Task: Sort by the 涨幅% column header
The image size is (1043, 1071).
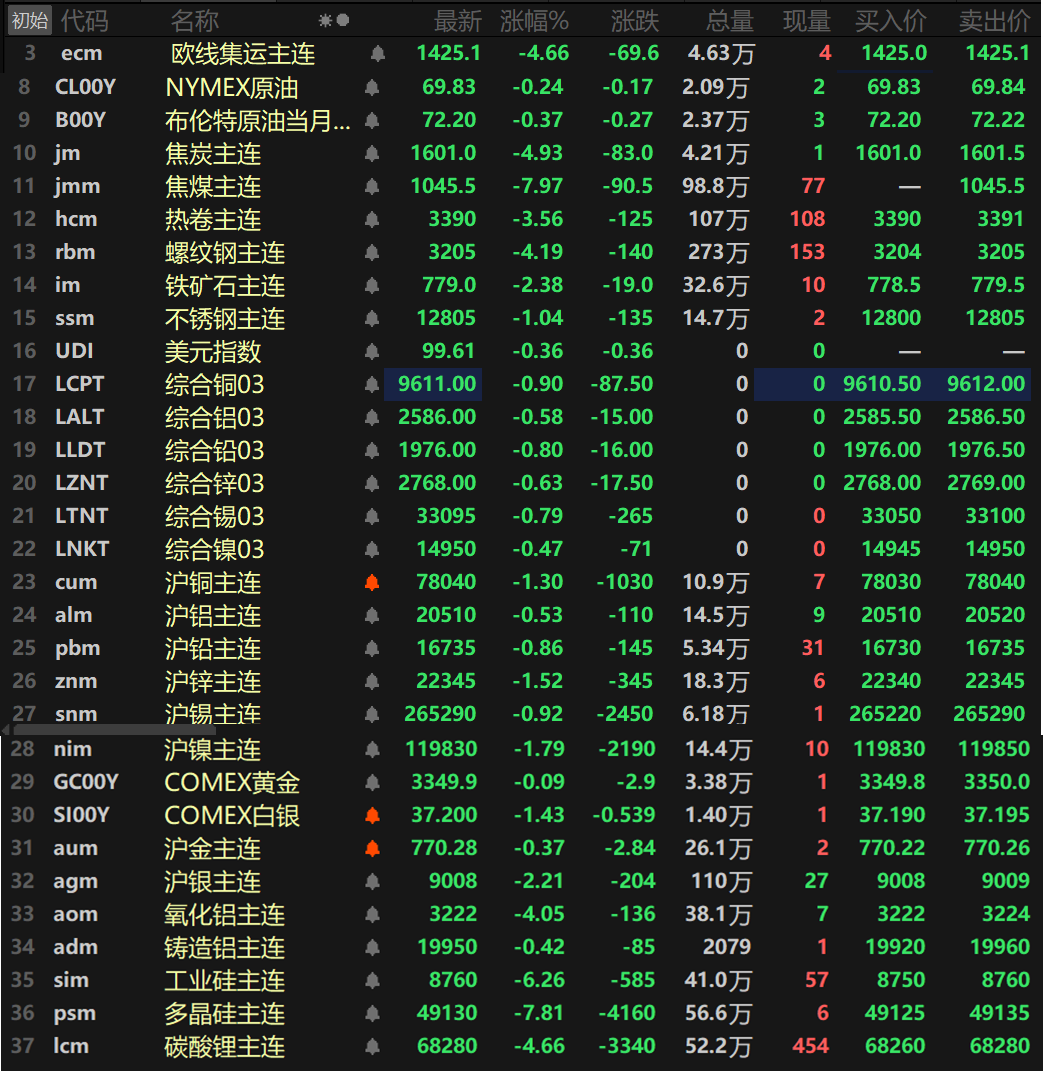Action: pos(535,19)
